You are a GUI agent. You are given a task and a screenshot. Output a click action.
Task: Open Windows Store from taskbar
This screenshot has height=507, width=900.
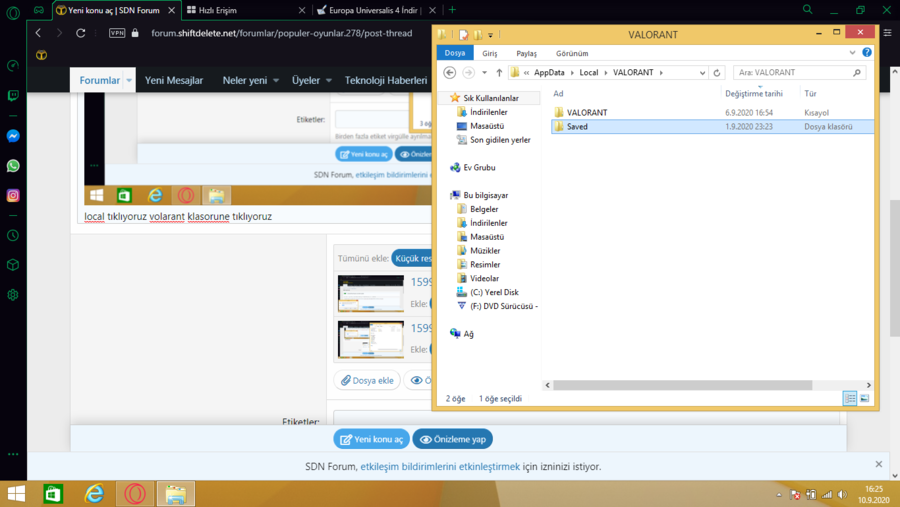click(x=53, y=494)
